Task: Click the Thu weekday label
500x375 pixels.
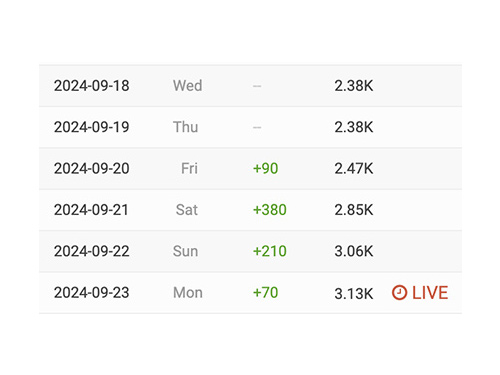Action: tap(186, 127)
